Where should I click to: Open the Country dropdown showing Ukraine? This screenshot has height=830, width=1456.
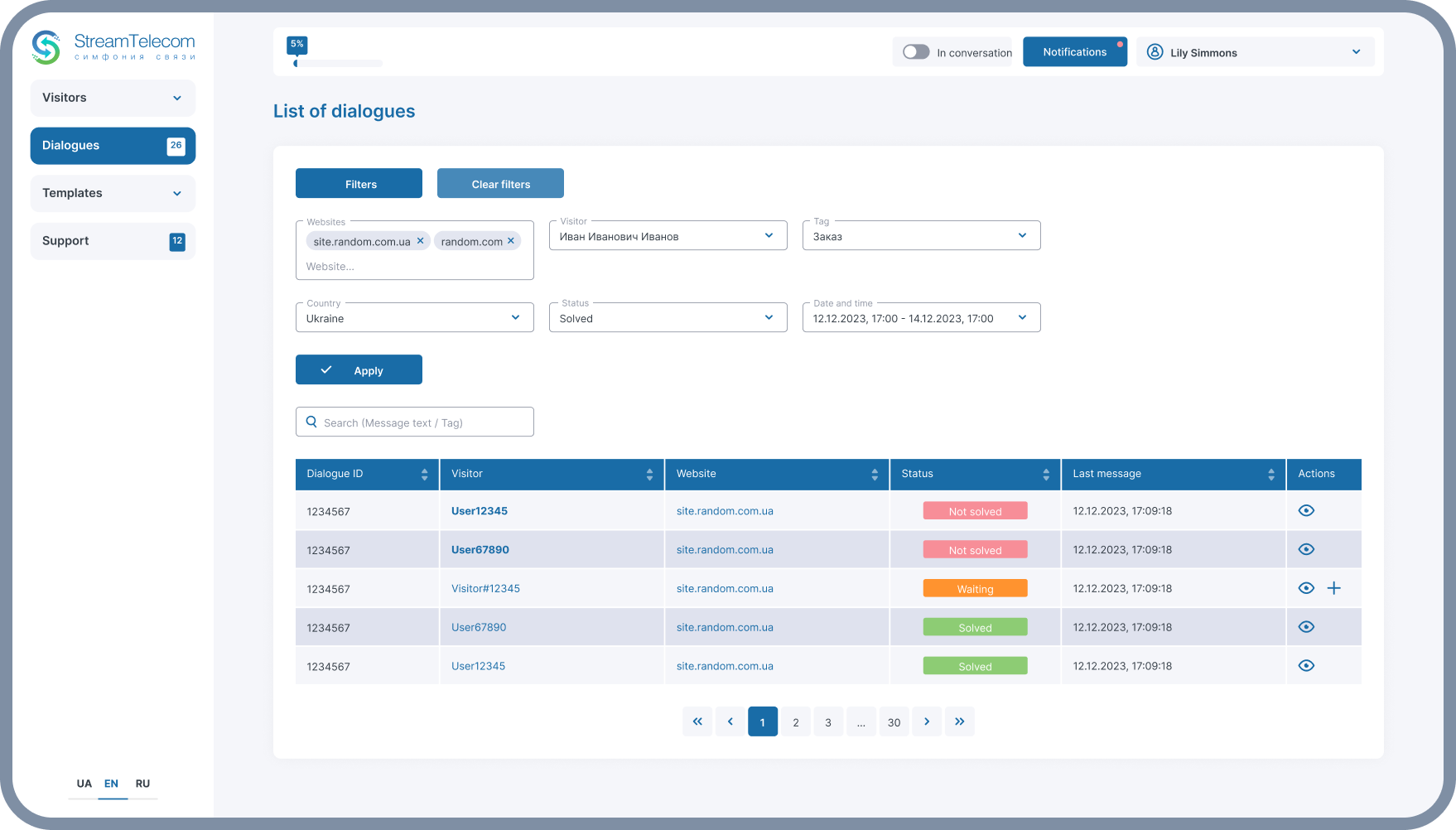414,318
